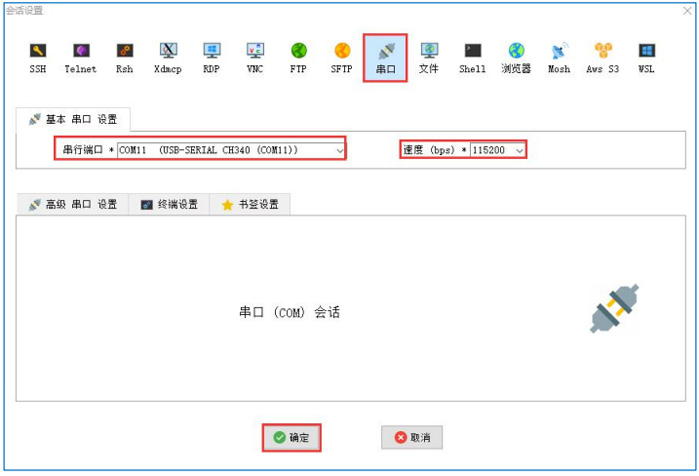Pick the SFTP session icon

[342, 58]
